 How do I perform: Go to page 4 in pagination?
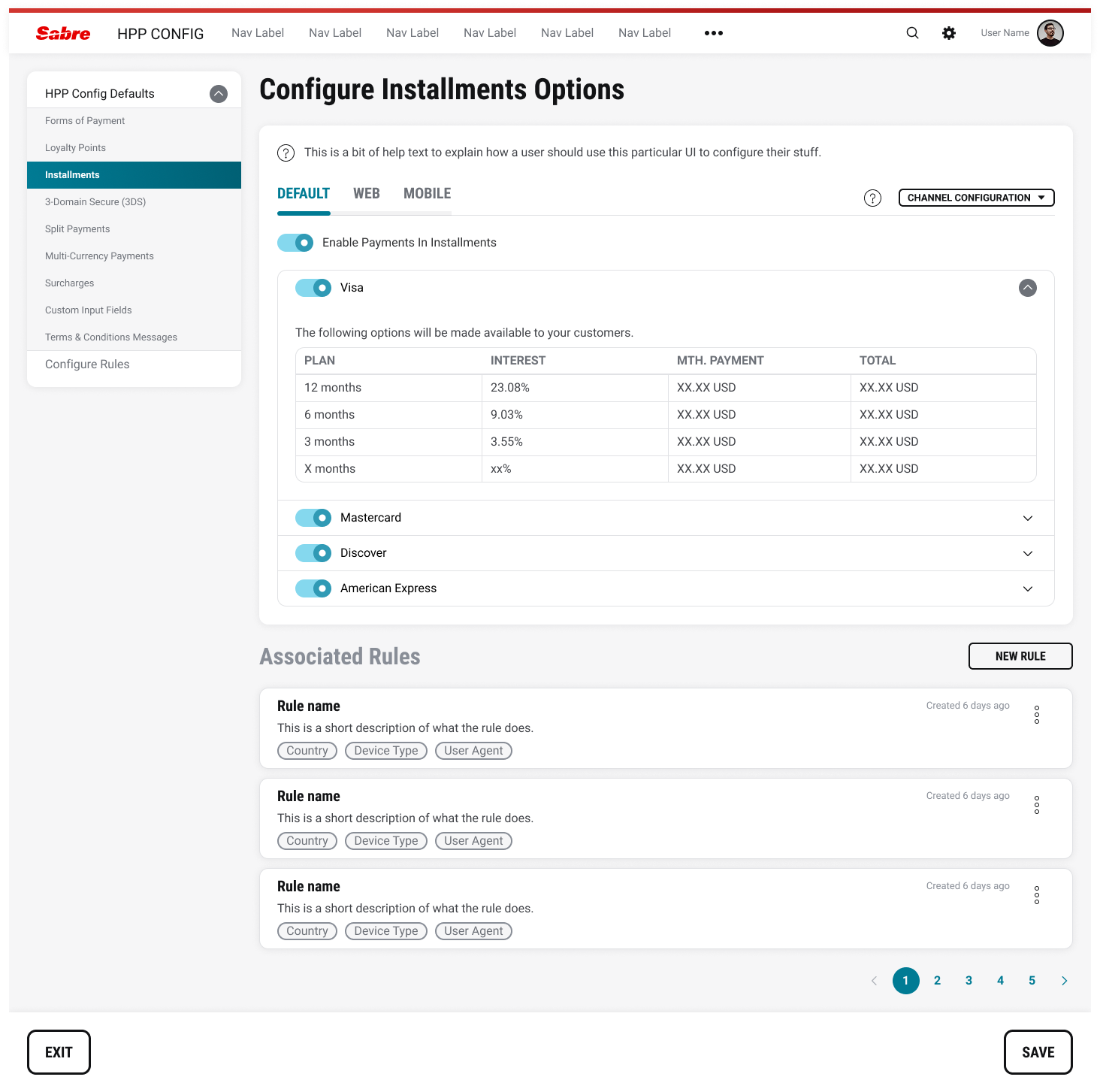pyautogui.click(x=1001, y=981)
